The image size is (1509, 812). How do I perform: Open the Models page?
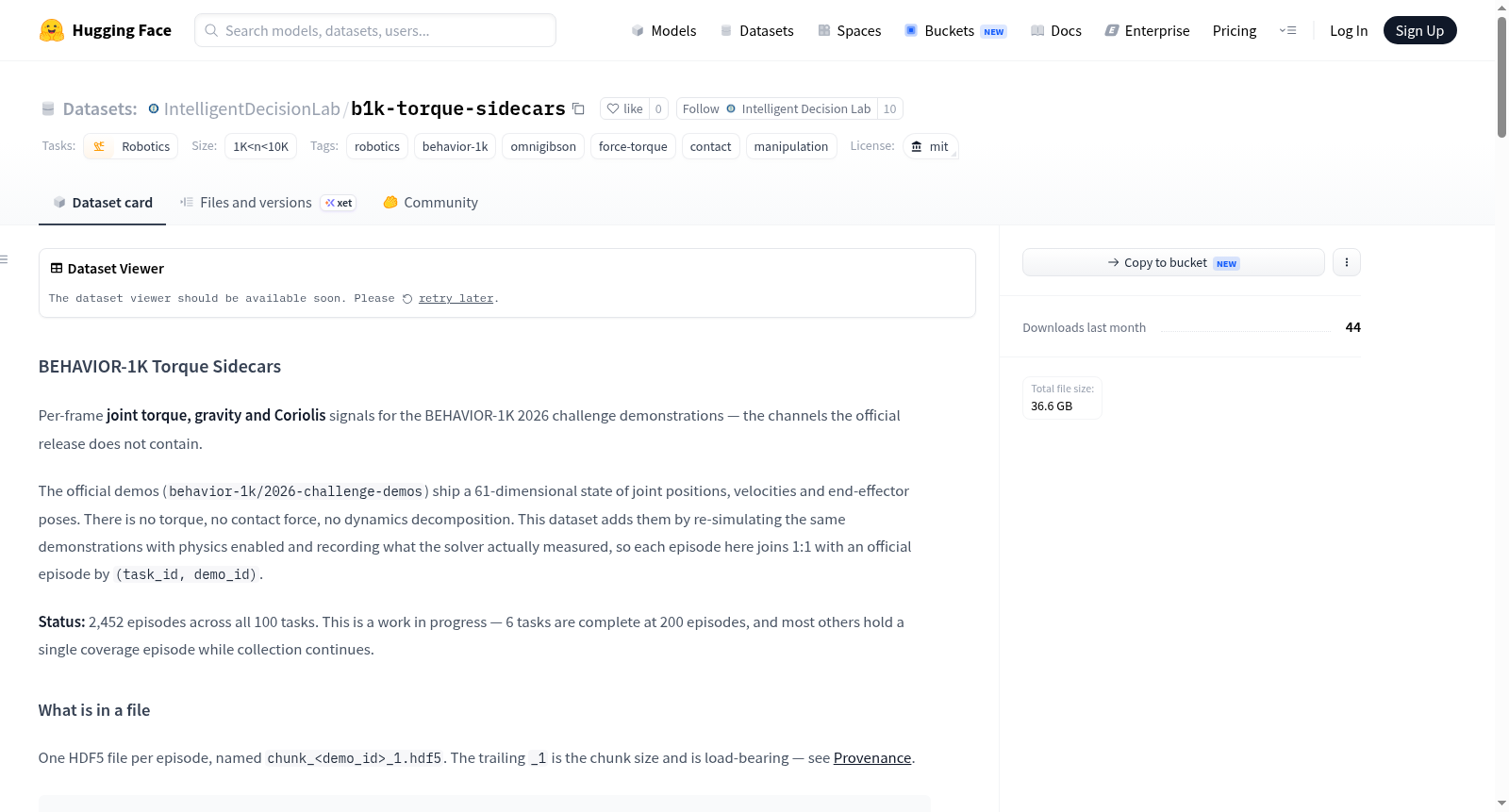(x=664, y=30)
